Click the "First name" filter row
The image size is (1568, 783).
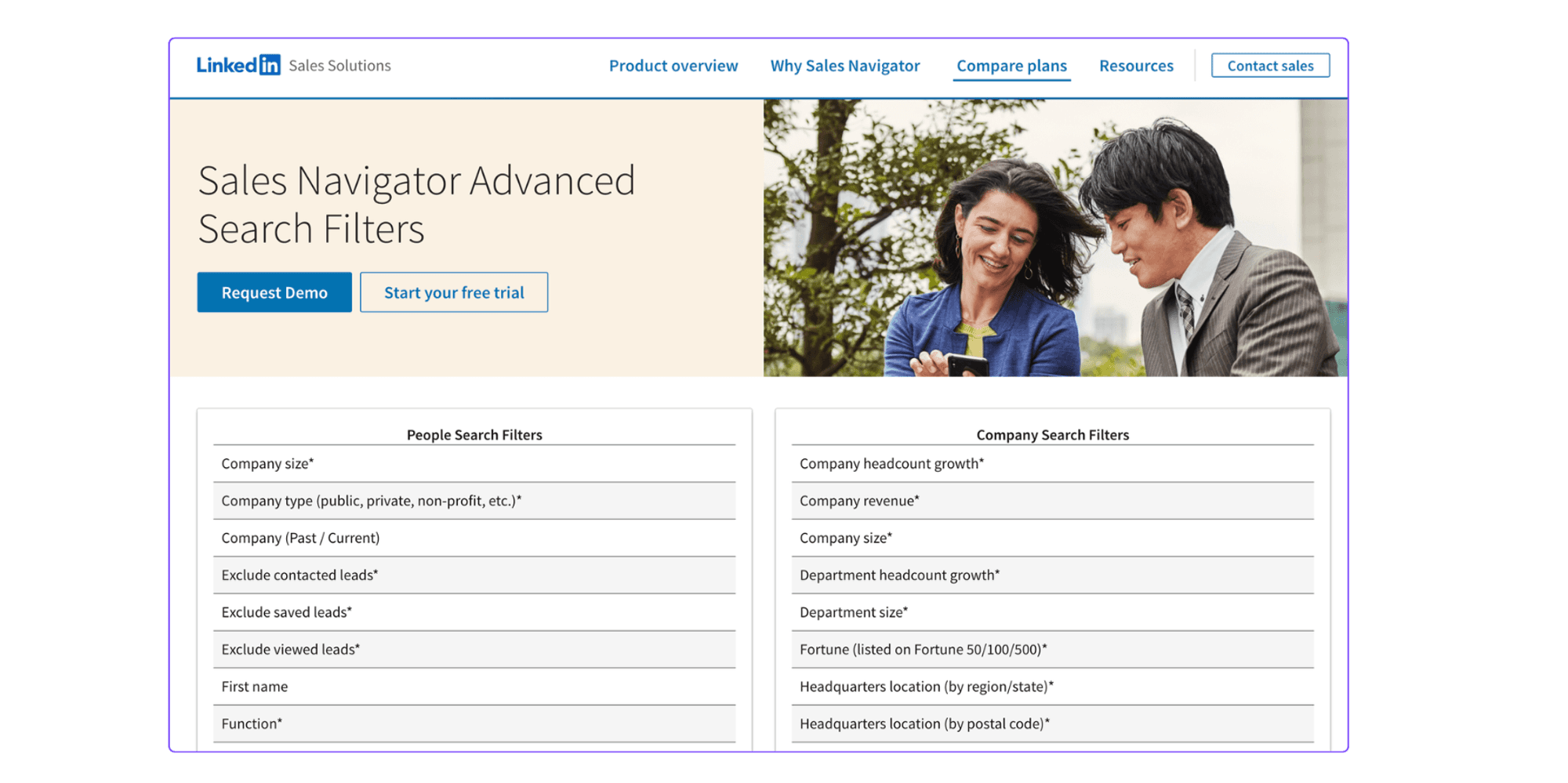474,687
